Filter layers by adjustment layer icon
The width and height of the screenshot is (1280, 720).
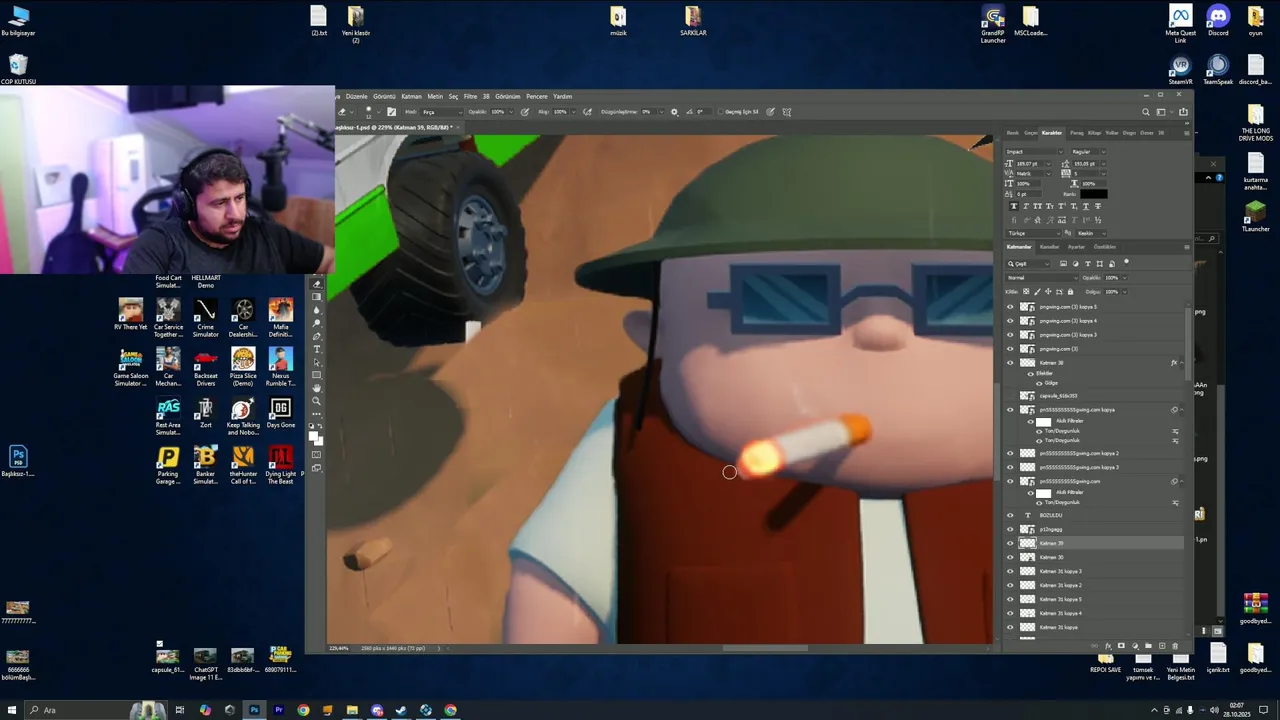(x=1075, y=264)
